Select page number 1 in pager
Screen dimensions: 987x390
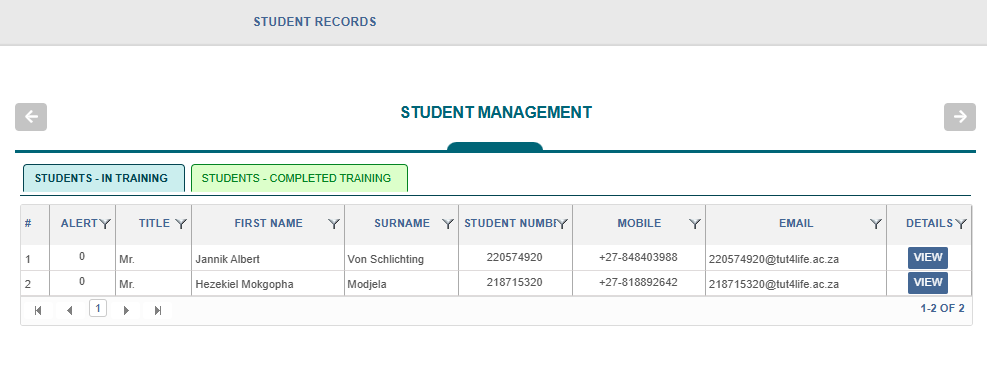click(98, 308)
